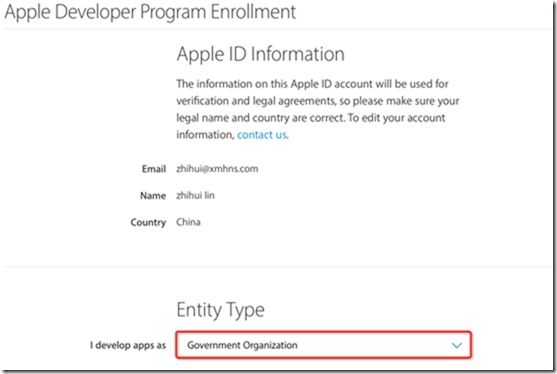Select the 'Government Organization' text in dropdown

coord(242,345)
